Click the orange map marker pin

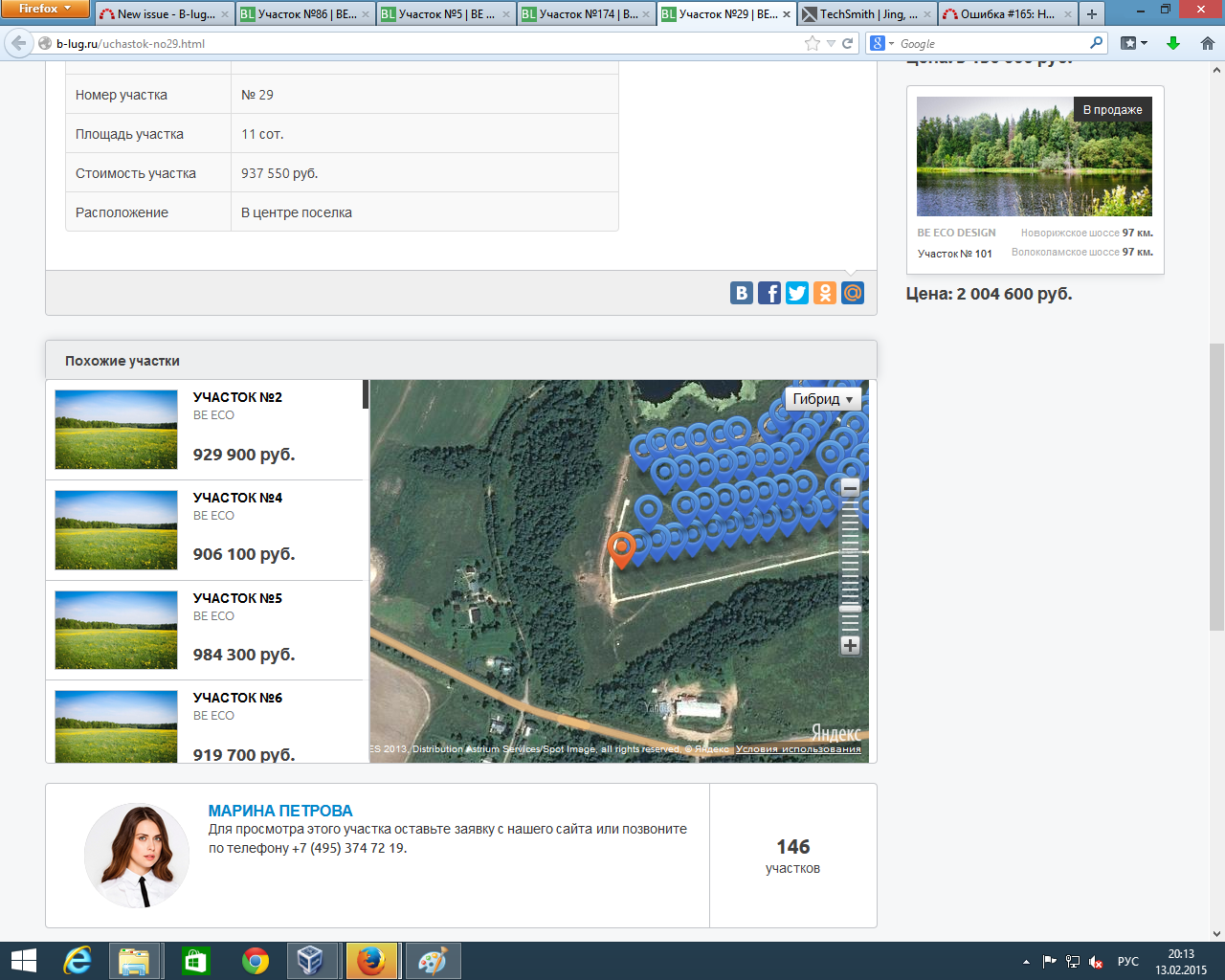[621, 548]
